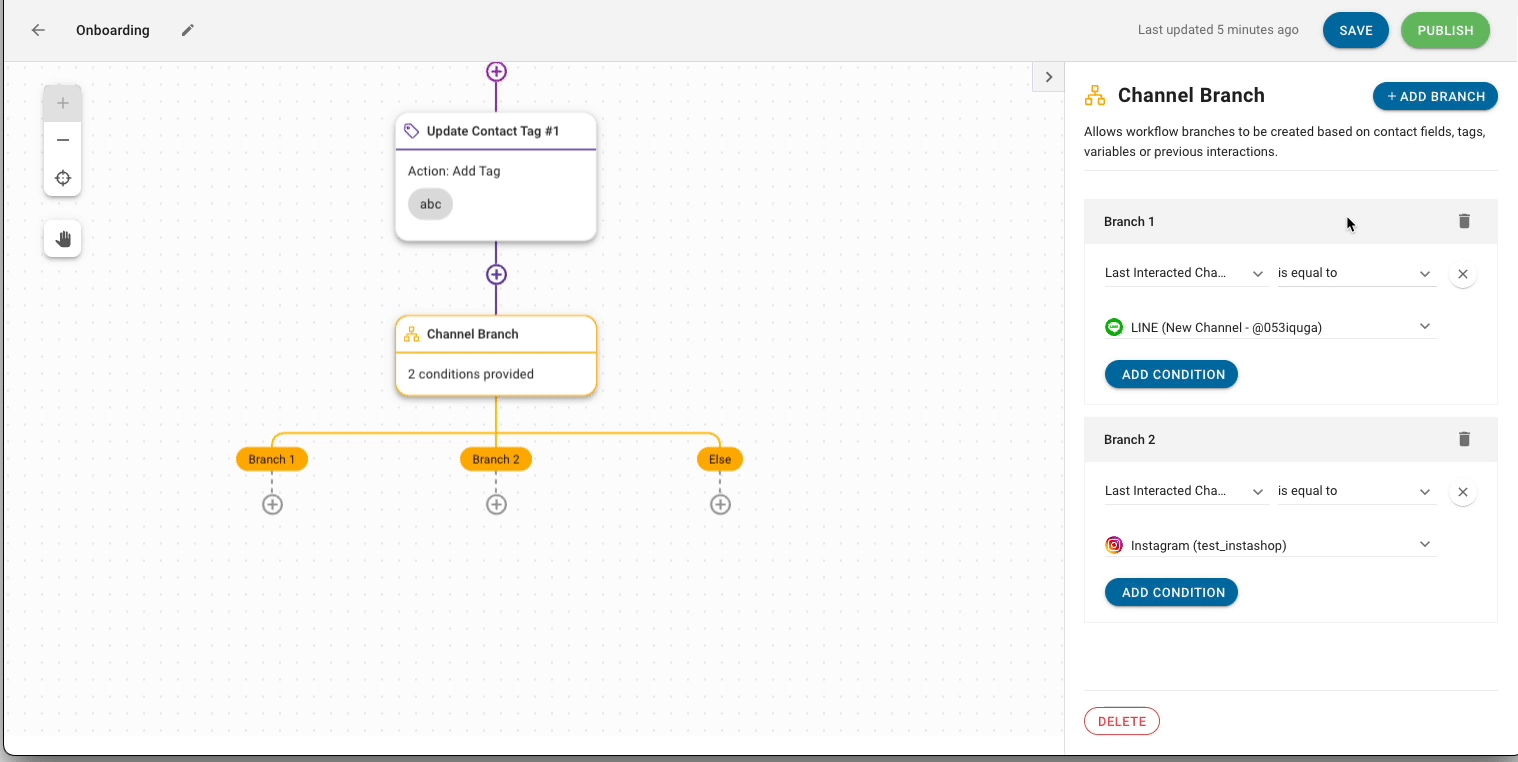Click the Publish button
Viewport: 1518px width, 762px height.
[x=1445, y=30]
